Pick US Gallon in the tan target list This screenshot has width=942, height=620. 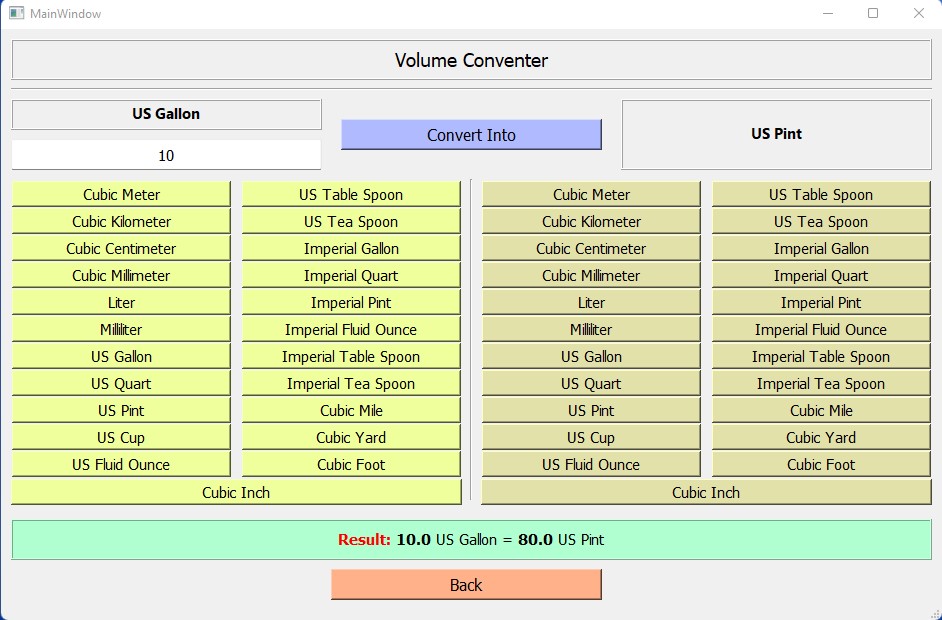[x=591, y=357]
